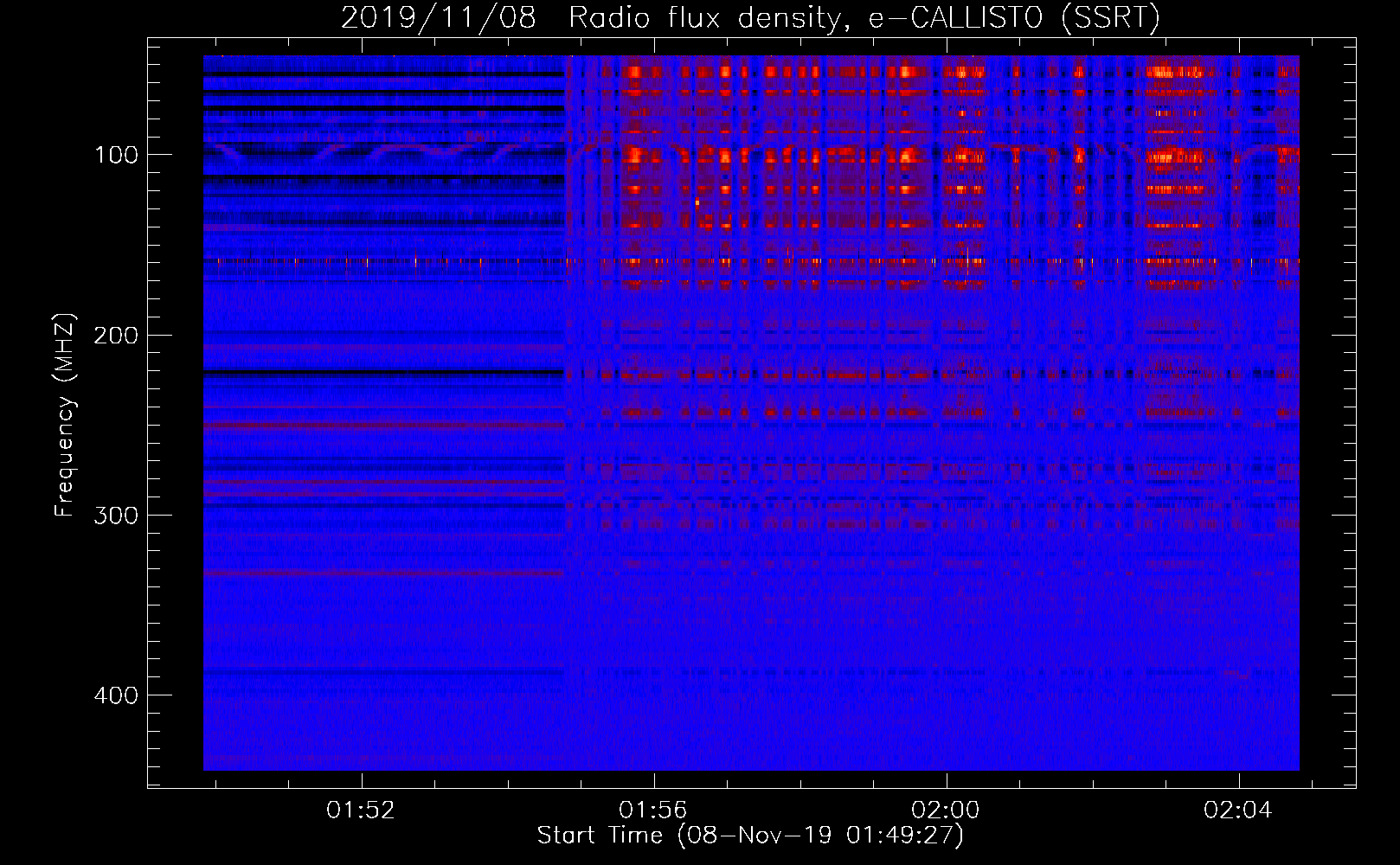Image resolution: width=1400 pixels, height=865 pixels.
Task: Click the '02:04' time tick label
Action: coord(1238,811)
